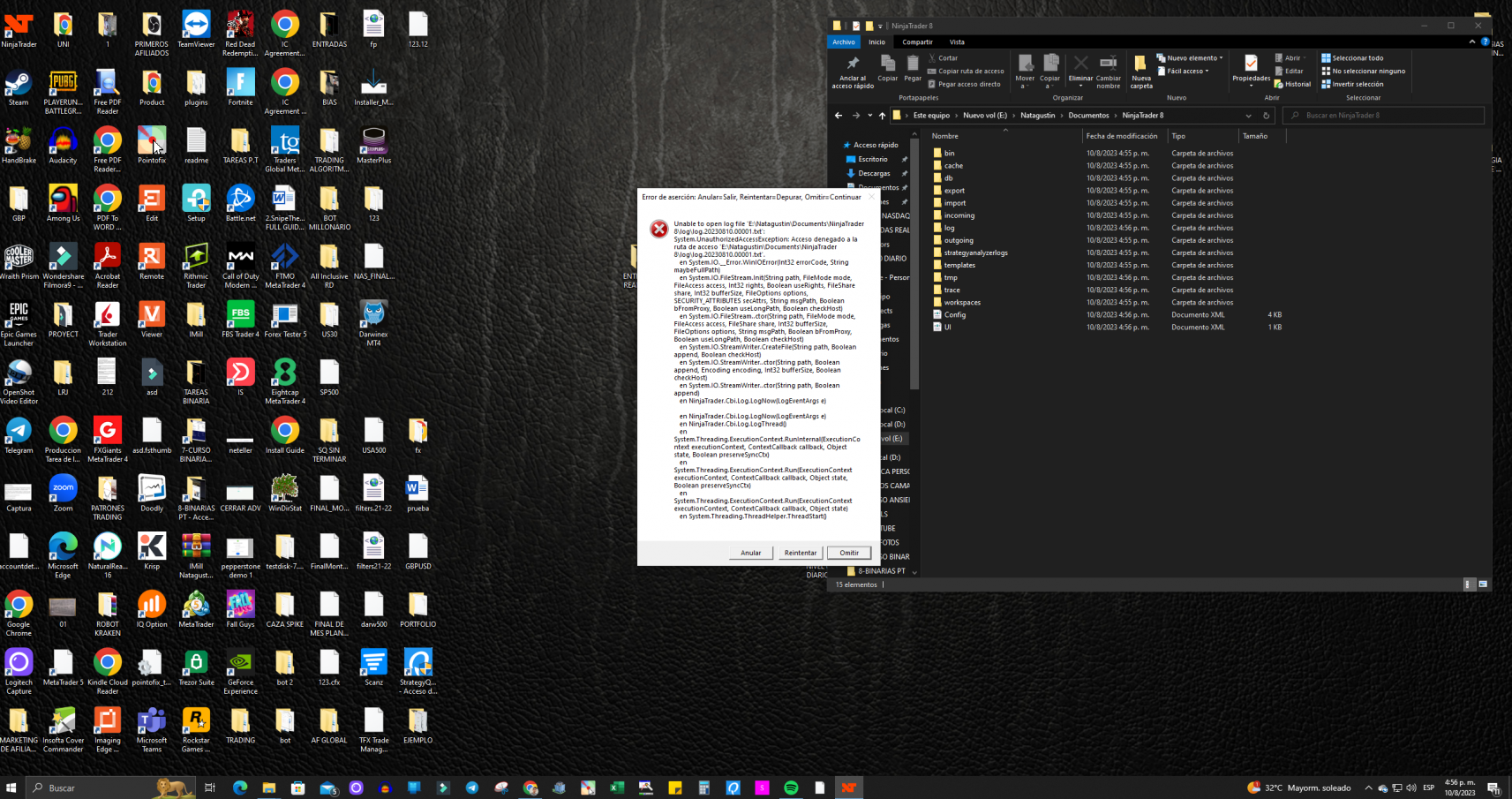Click the Buscar en NinjaTrader 8 search field

[1384, 116]
